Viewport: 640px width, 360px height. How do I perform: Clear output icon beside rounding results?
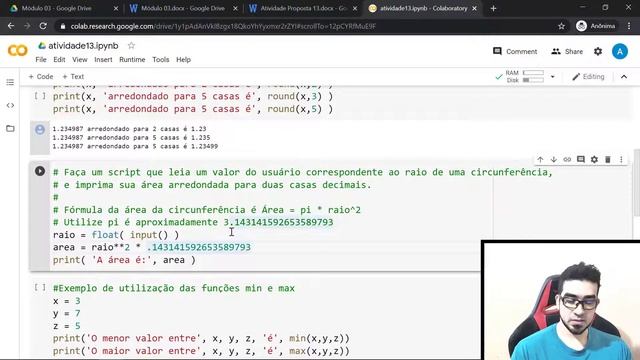click(x=40, y=130)
